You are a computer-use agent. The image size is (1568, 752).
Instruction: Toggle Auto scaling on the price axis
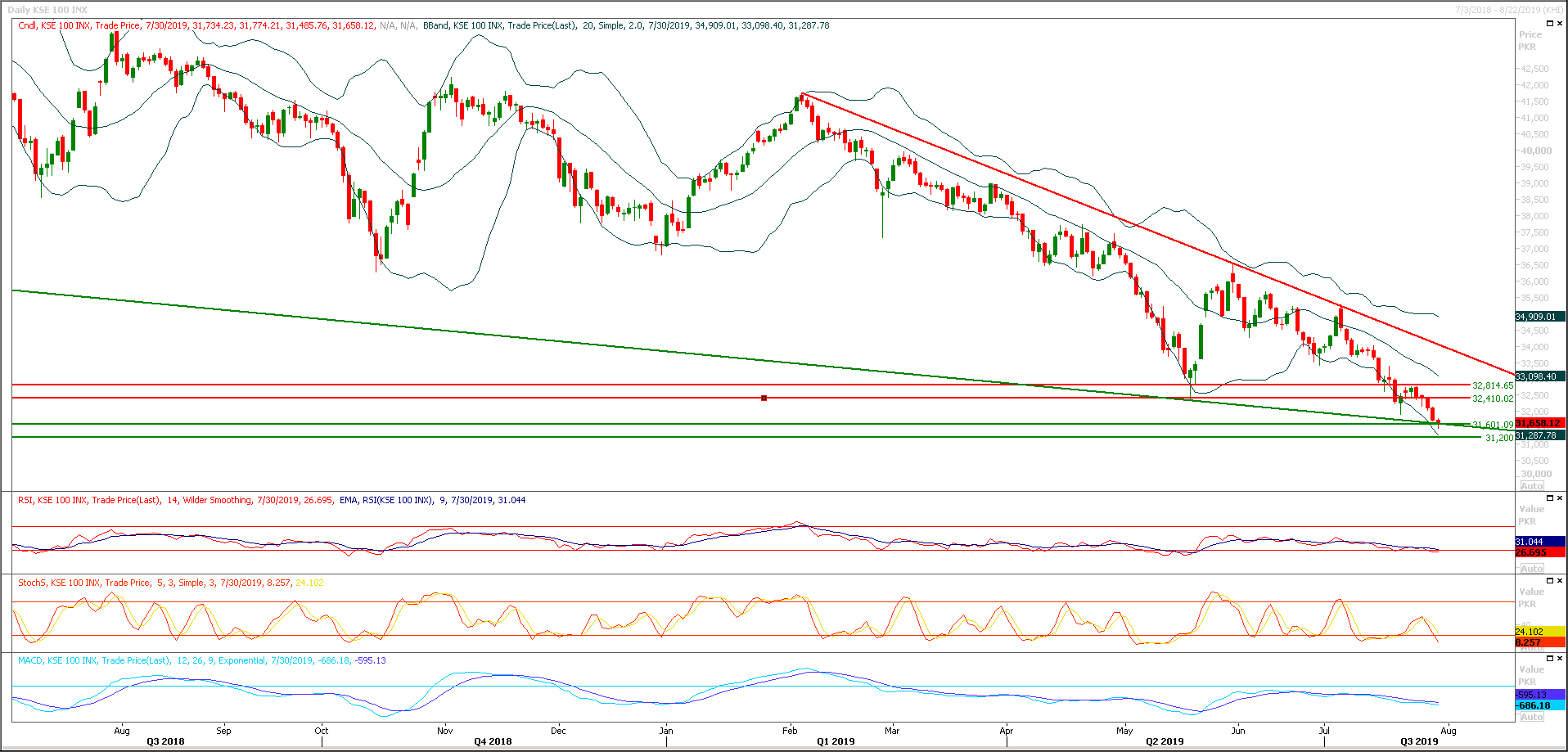[x=1532, y=485]
